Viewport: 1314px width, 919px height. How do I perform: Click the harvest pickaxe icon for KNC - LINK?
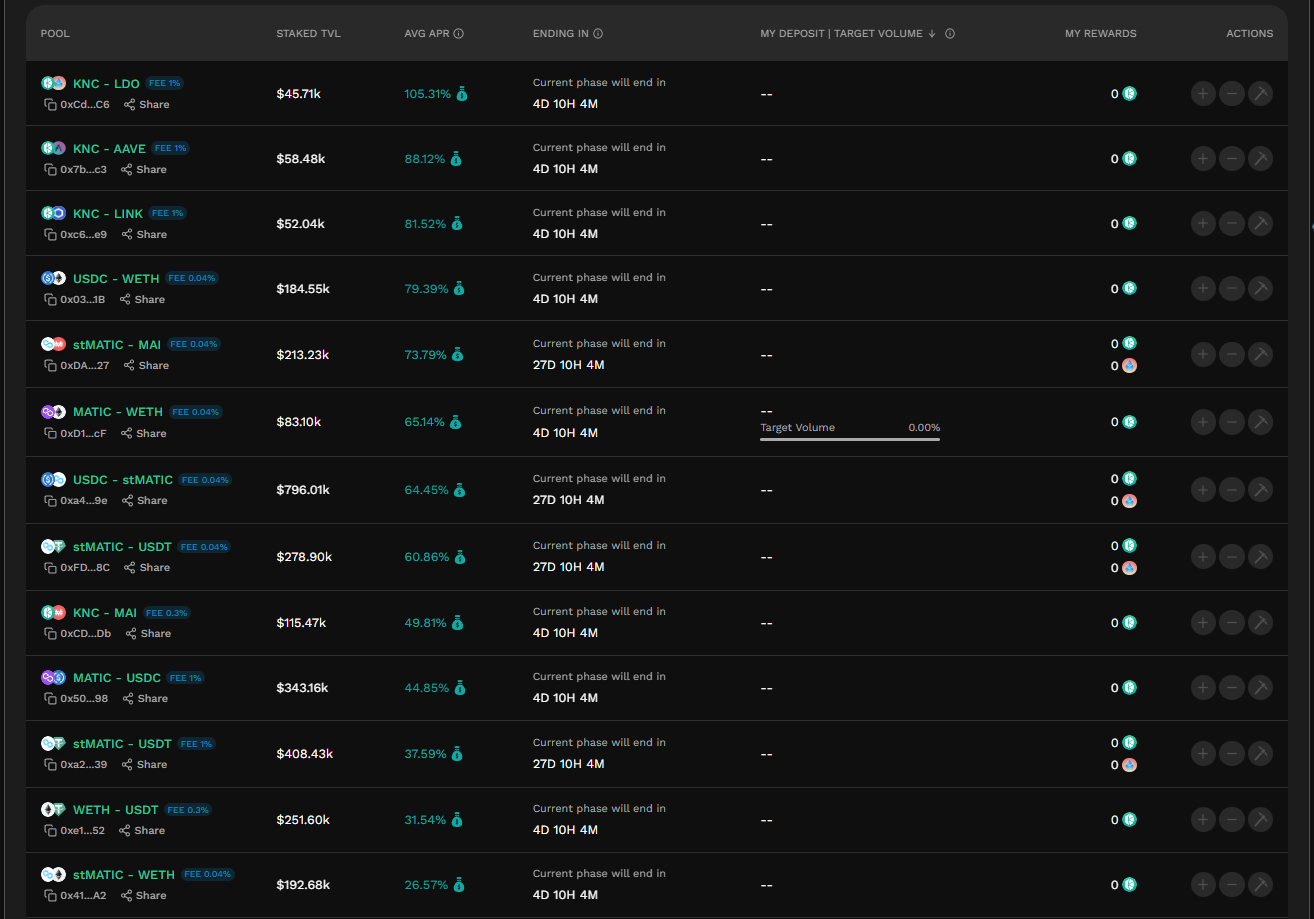[x=1261, y=224]
